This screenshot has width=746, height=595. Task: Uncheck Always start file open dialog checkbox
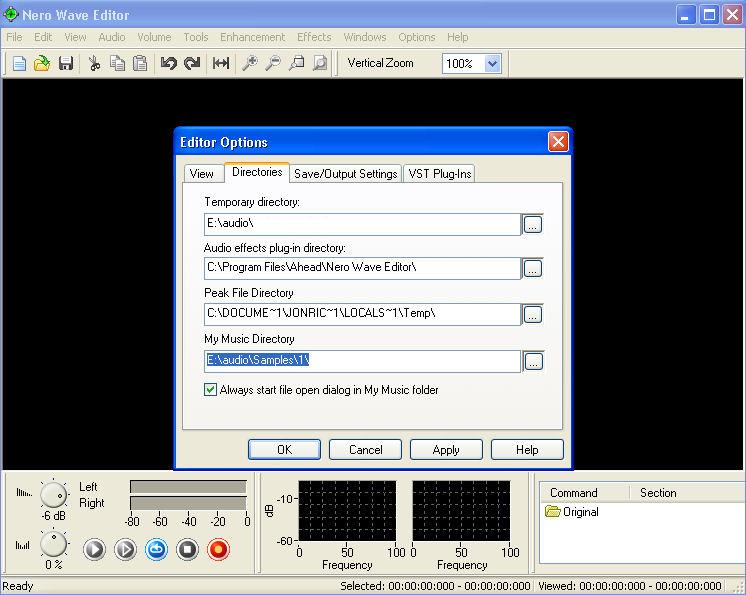tap(211, 389)
